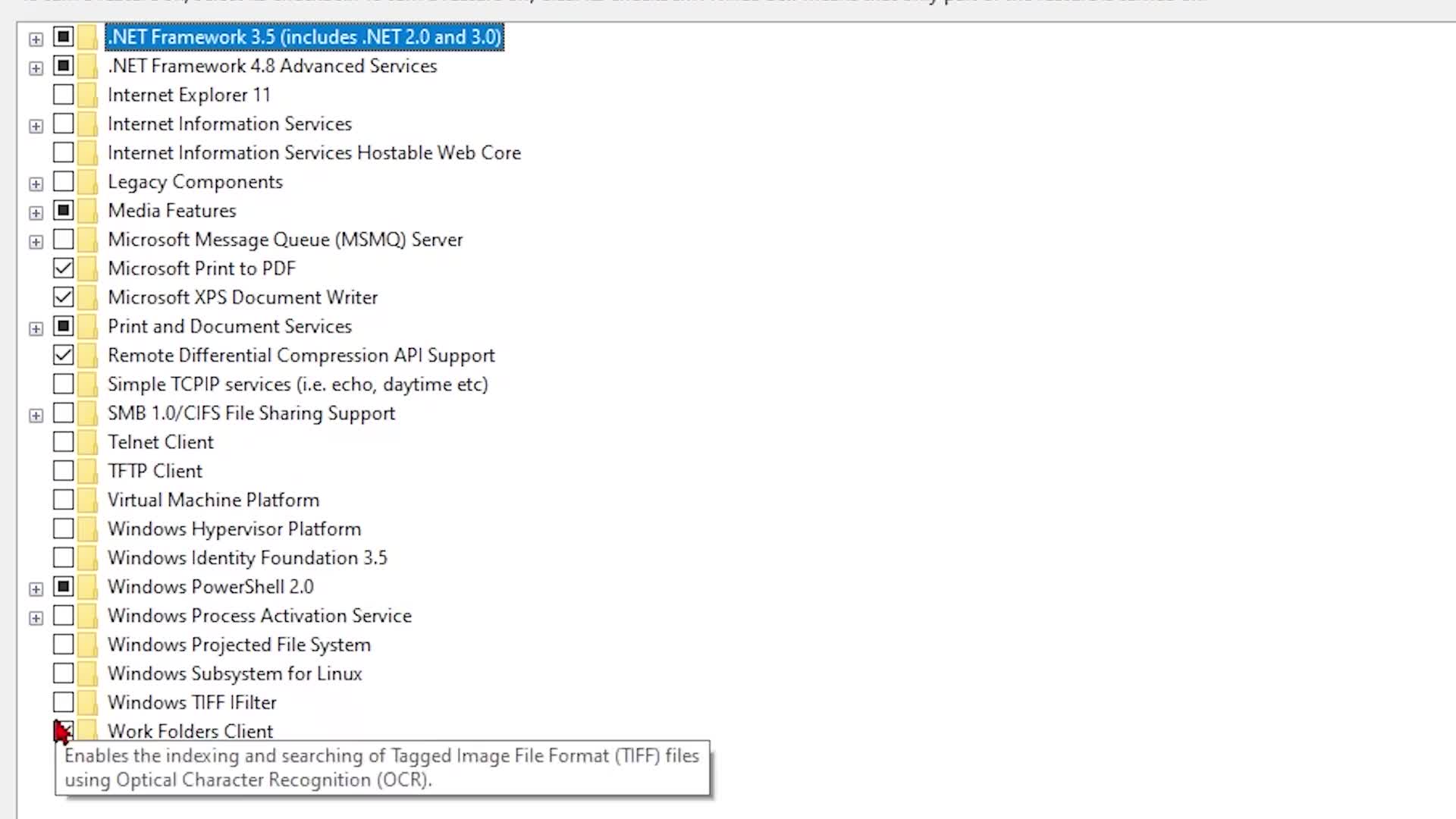
Task: Expand the .NET Framework 3.5 node
Action: point(36,39)
